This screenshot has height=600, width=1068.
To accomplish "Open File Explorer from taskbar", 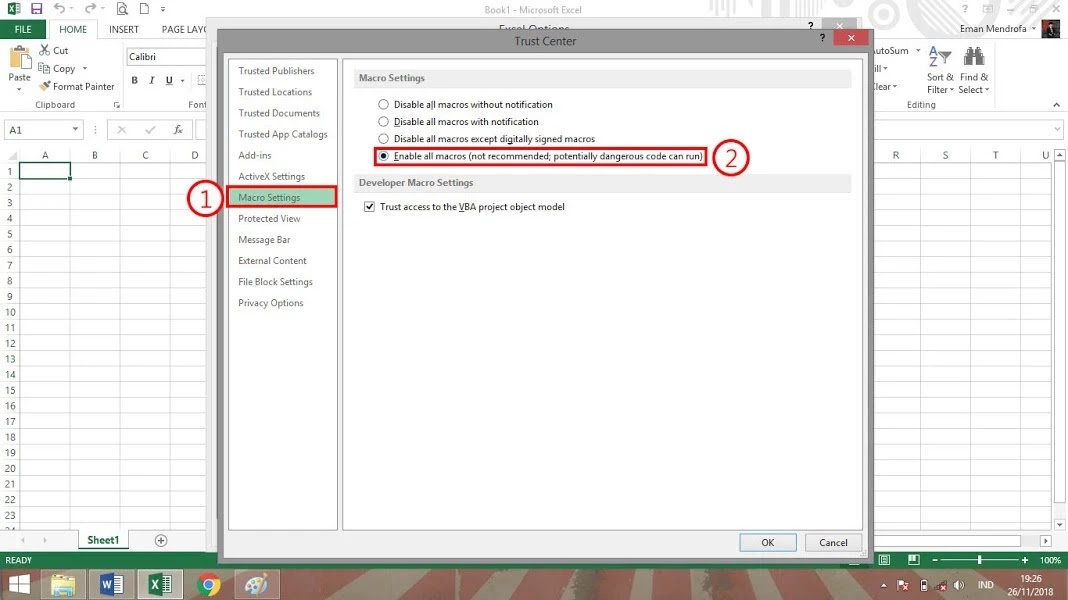I will (x=63, y=584).
